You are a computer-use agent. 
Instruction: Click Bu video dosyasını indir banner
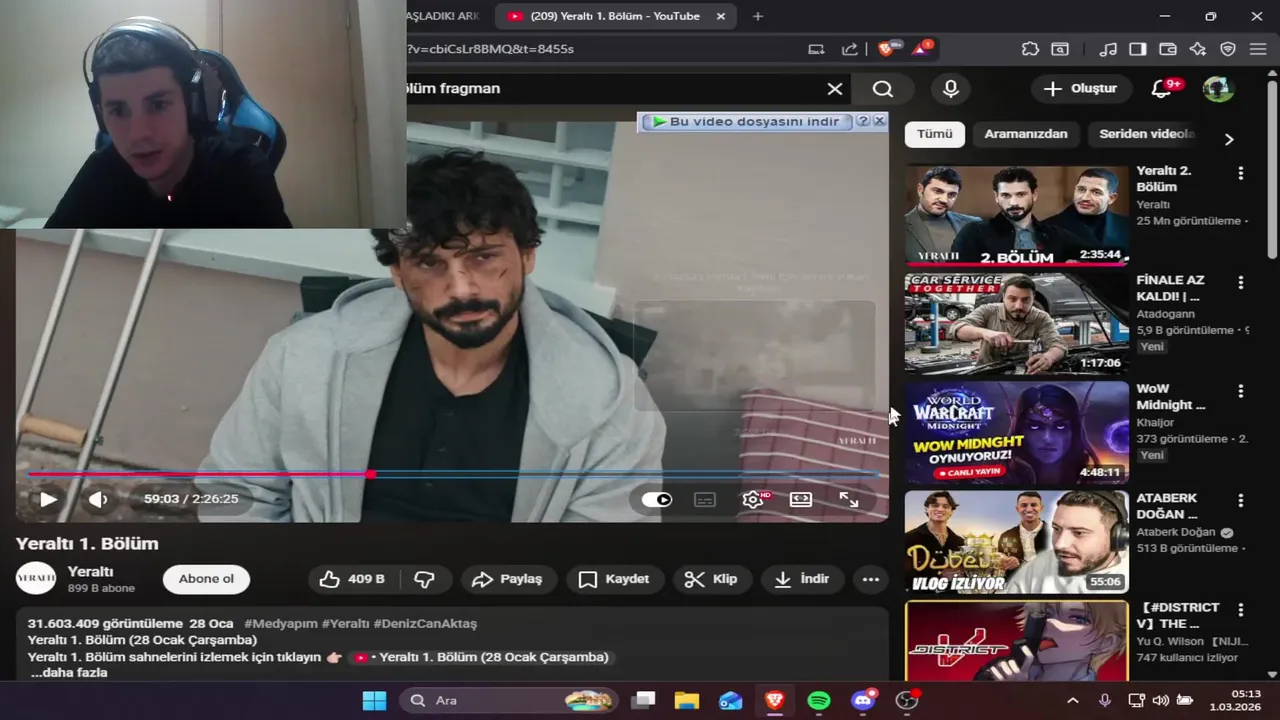[x=746, y=121]
